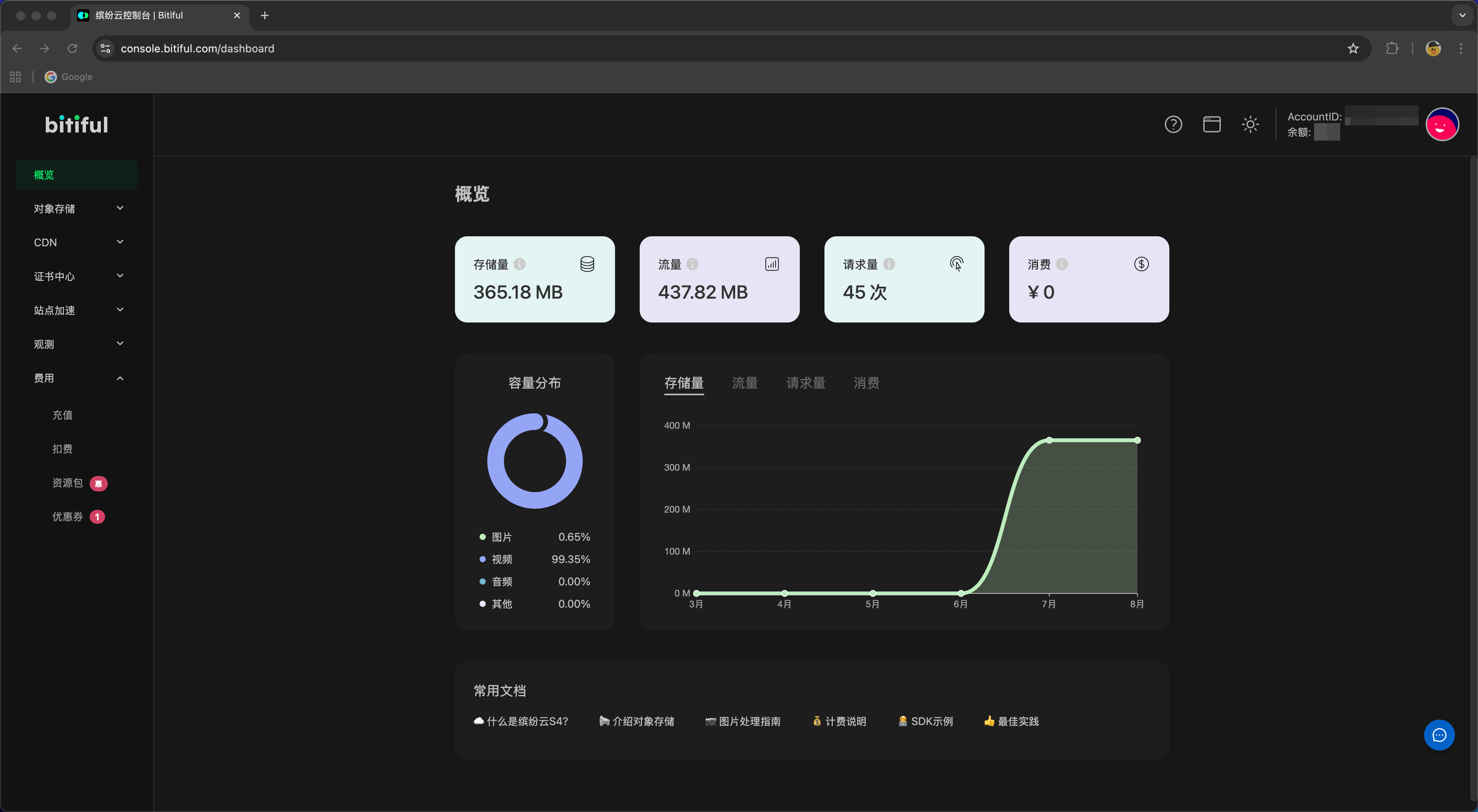The image size is (1478, 812).
Task: Open 充值 under 费用
Action: [62, 415]
